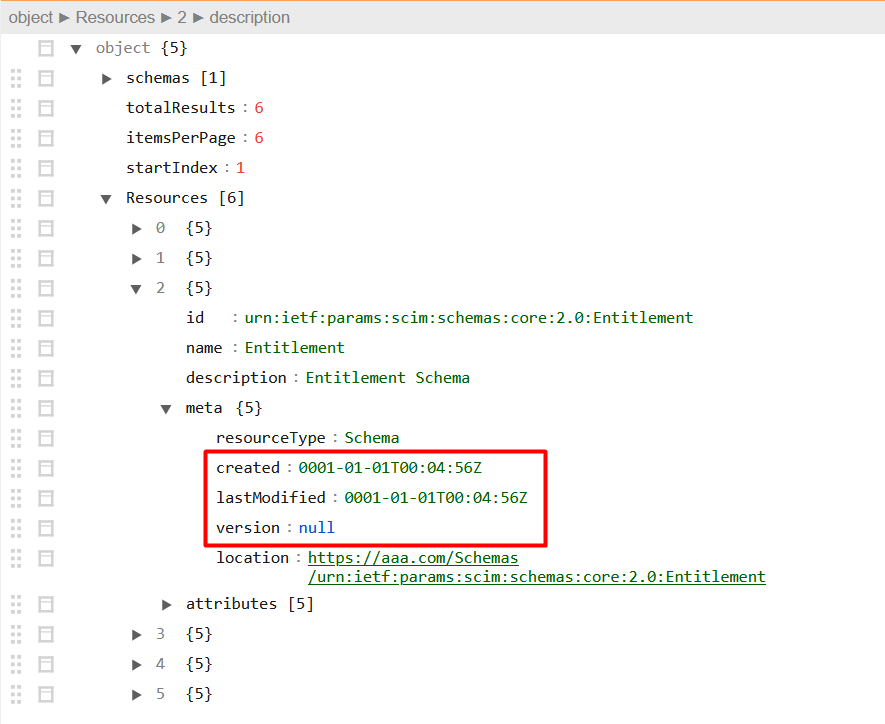Click the itemsPerPage field name
The width and height of the screenshot is (885, 724).
click(181, 138)
